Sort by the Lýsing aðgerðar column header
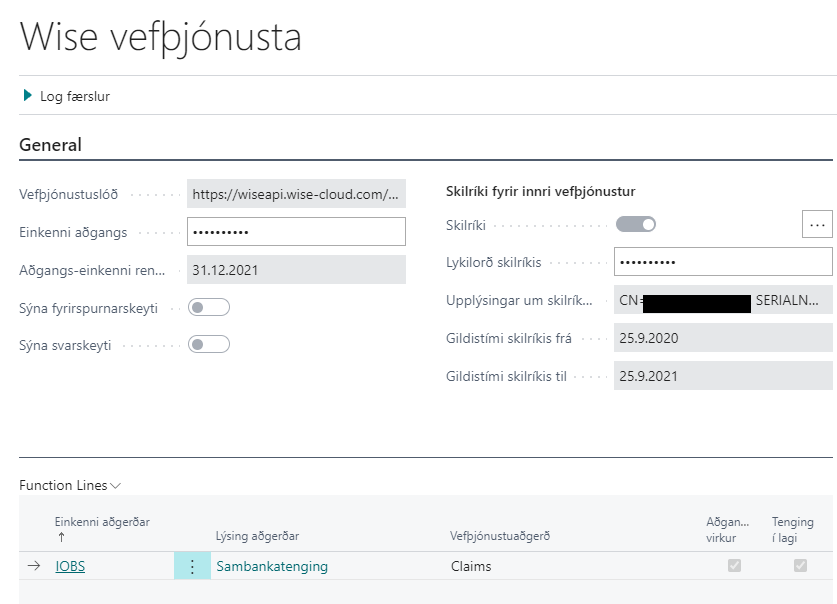 pyautogui.click(x=256, y=536)
